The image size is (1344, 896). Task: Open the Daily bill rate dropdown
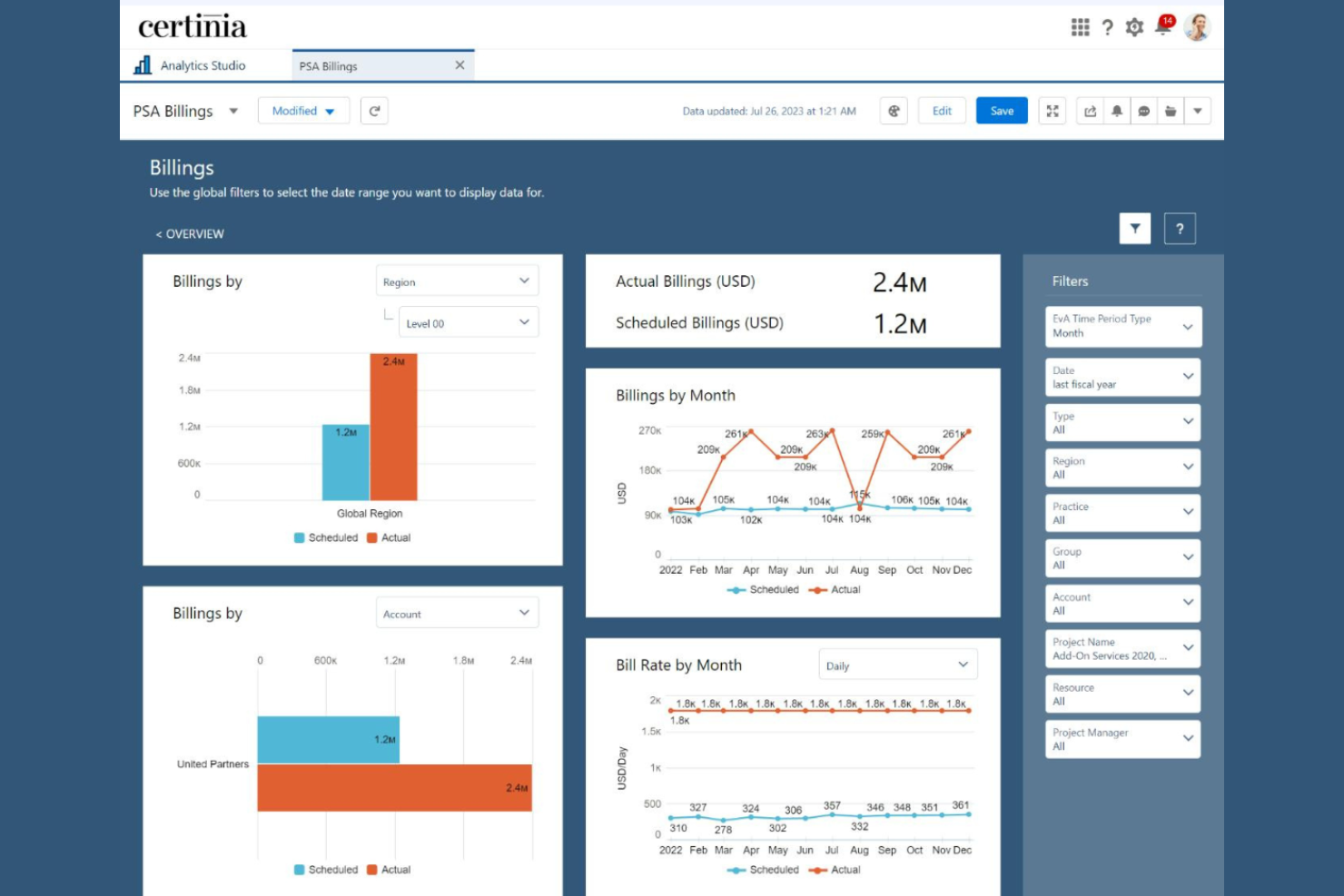point(898,665)
